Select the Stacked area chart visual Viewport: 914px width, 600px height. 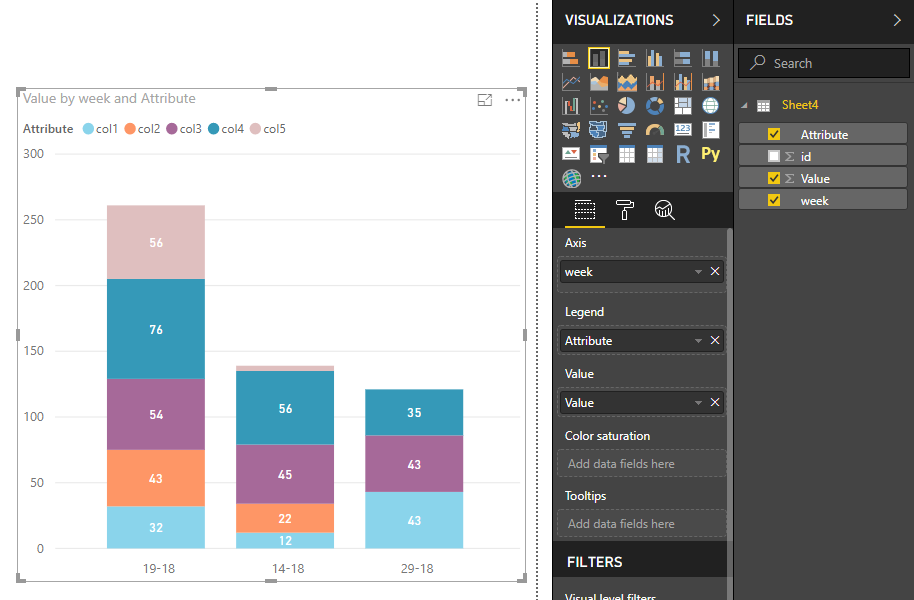pos(627,82)
